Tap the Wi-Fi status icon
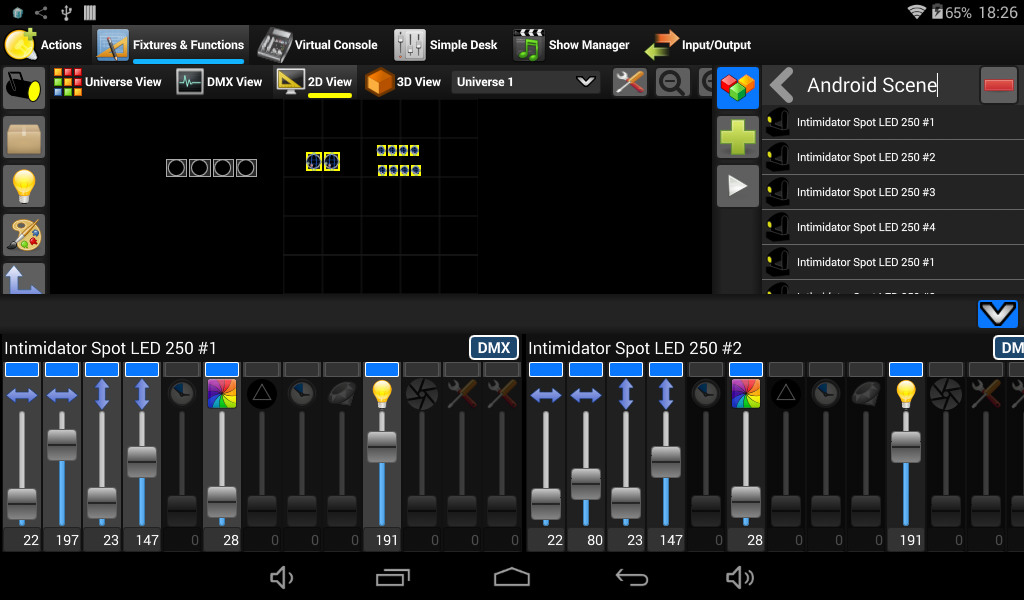Screen dimensions: 1024x600 (x=917, y=12)
